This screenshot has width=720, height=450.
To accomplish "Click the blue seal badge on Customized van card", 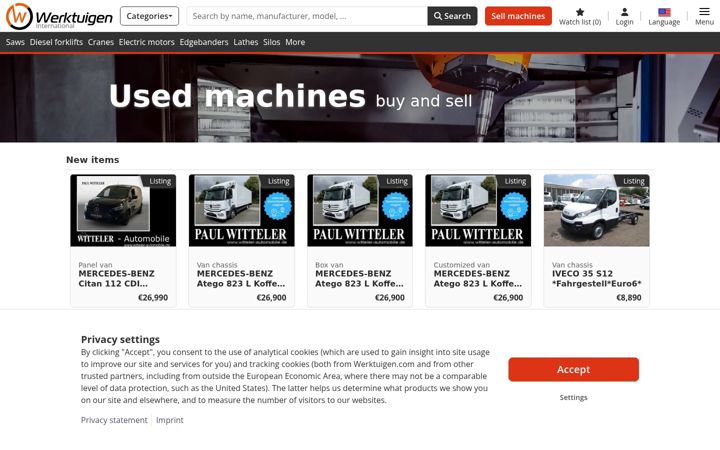I will coord(514,206).
